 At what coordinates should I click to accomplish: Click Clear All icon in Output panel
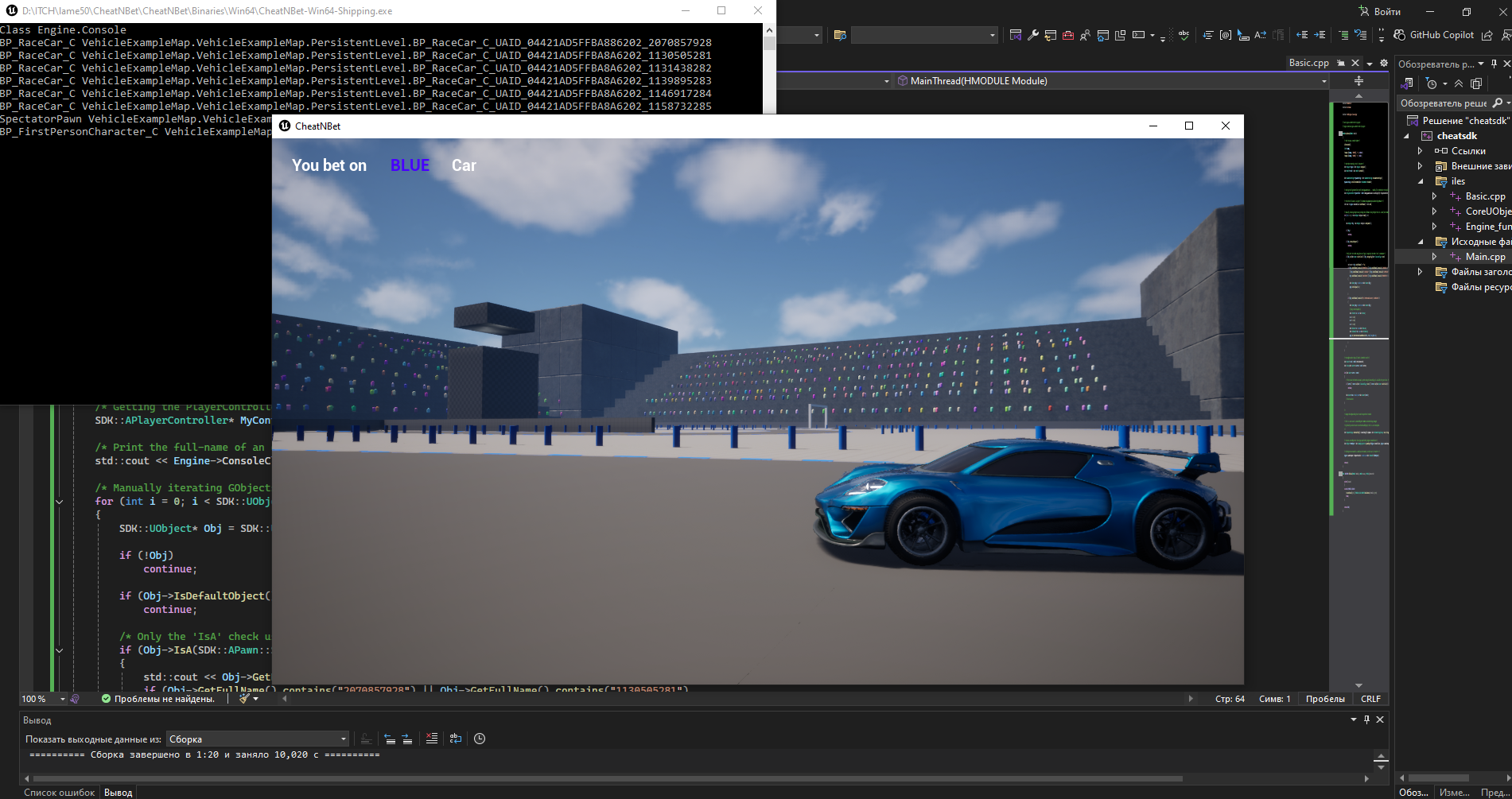(432, 739)
